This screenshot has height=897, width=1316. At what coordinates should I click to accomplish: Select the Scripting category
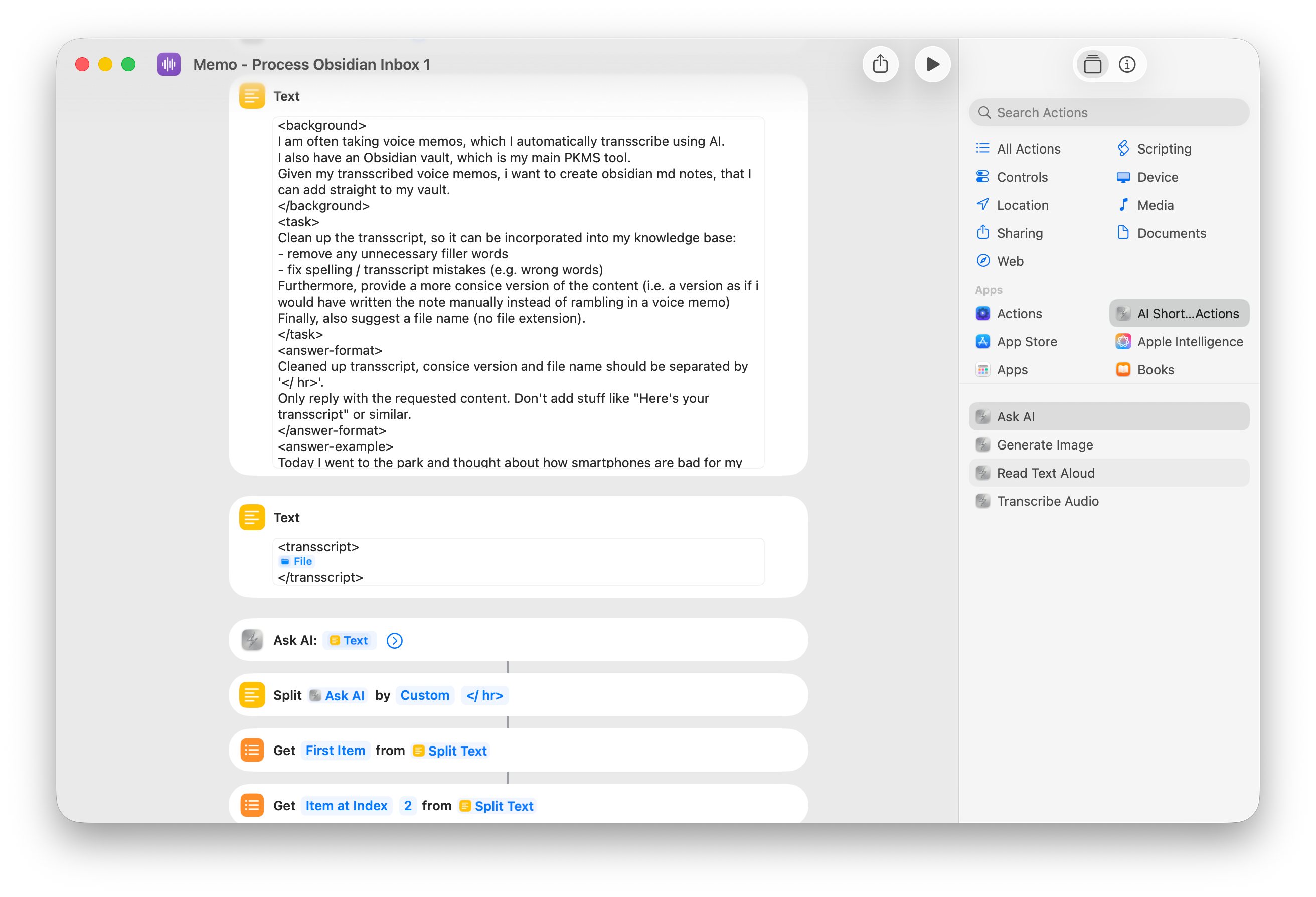click(1164, 149)
